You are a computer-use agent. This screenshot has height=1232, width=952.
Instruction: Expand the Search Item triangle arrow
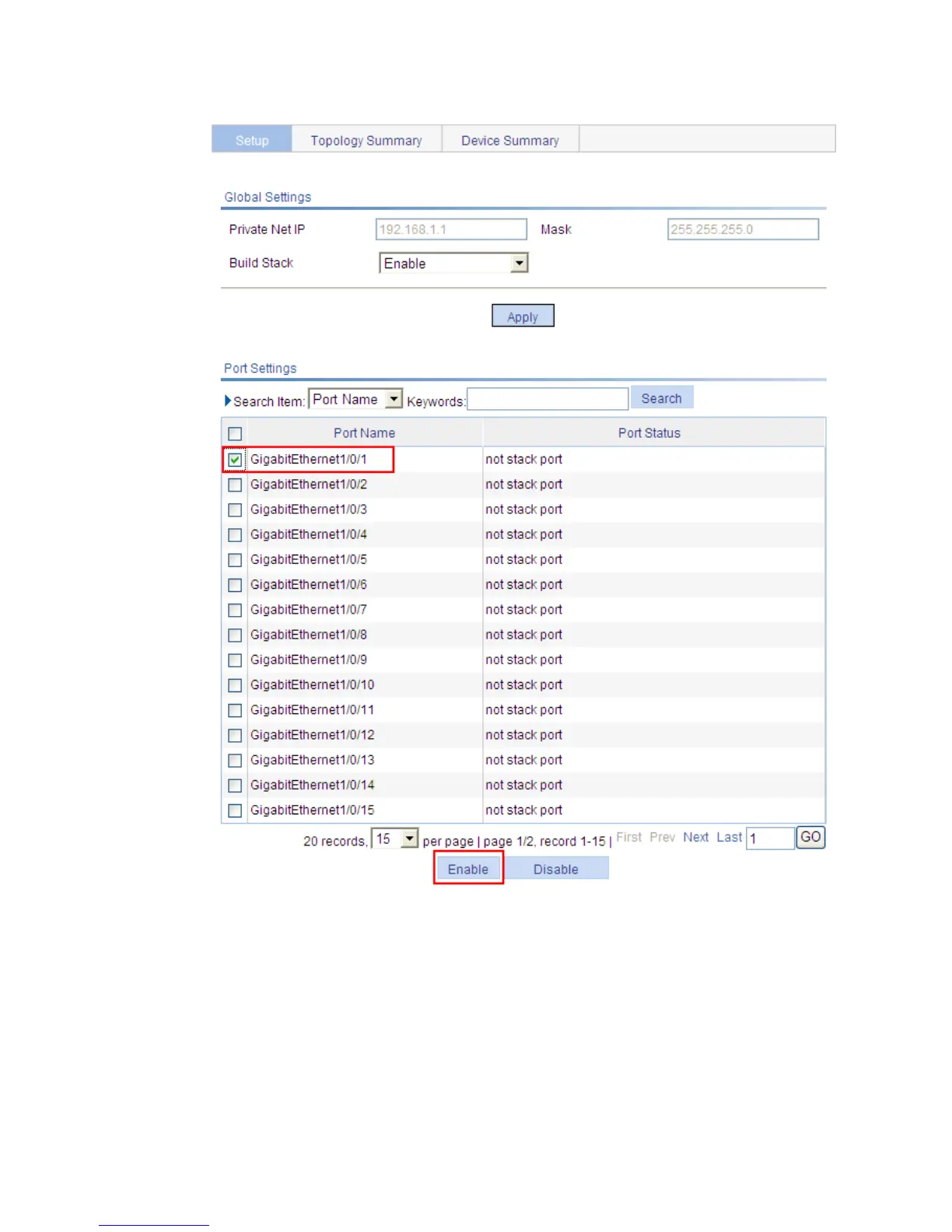[228, 401]
